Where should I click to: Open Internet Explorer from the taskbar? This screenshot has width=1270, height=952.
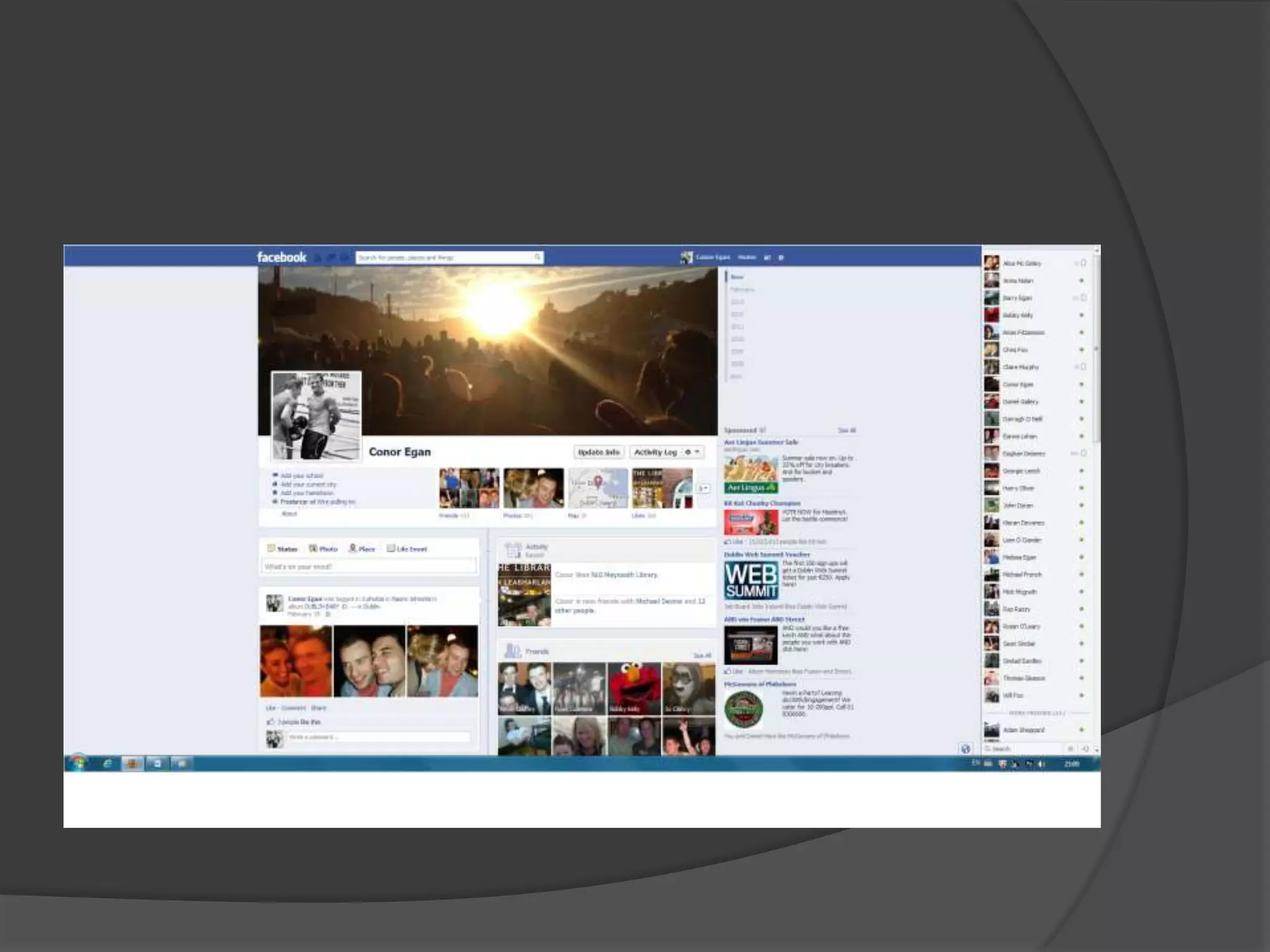click(x=107, y=764)
